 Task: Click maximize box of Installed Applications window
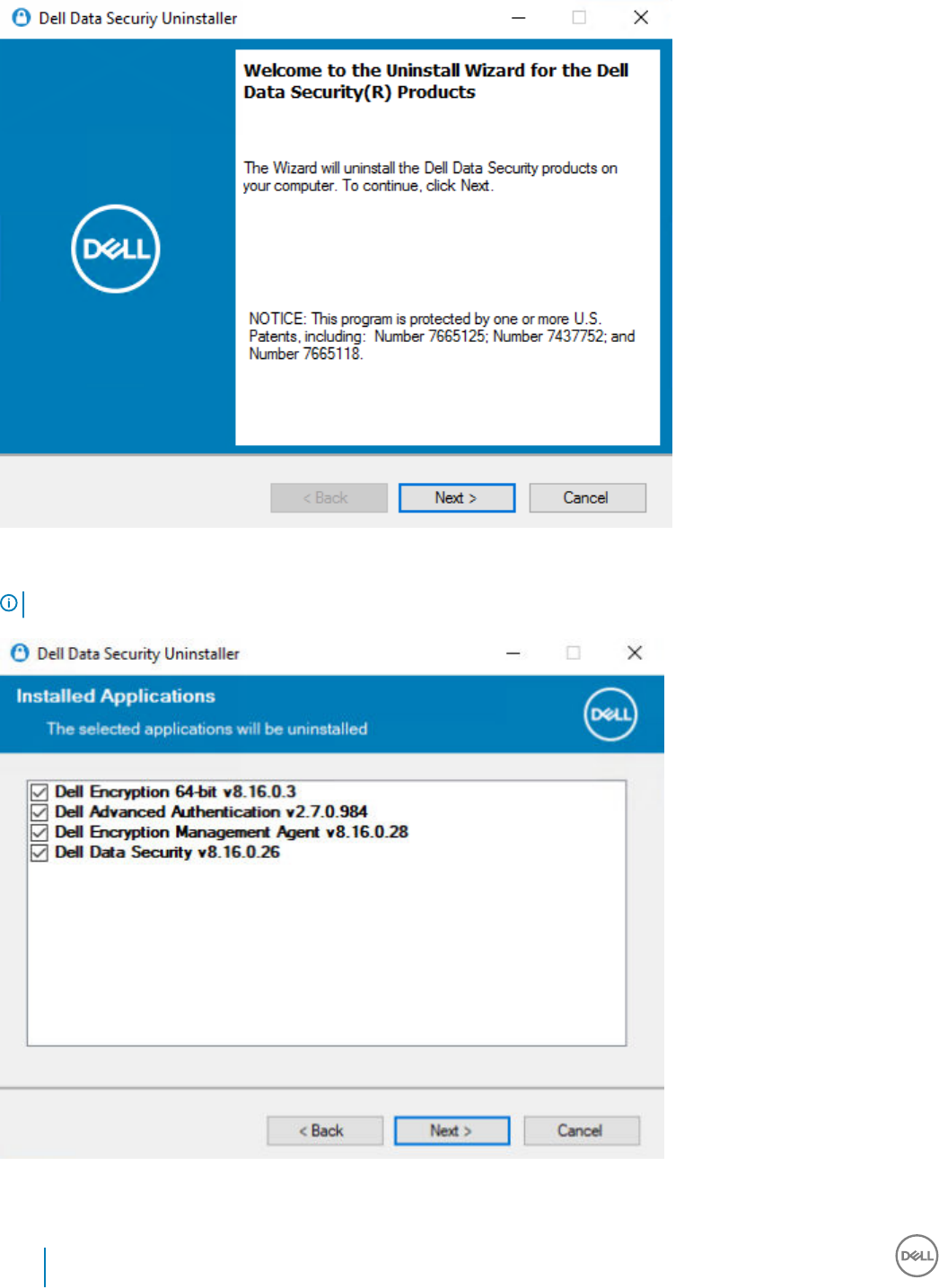click(x=574, y=653)
